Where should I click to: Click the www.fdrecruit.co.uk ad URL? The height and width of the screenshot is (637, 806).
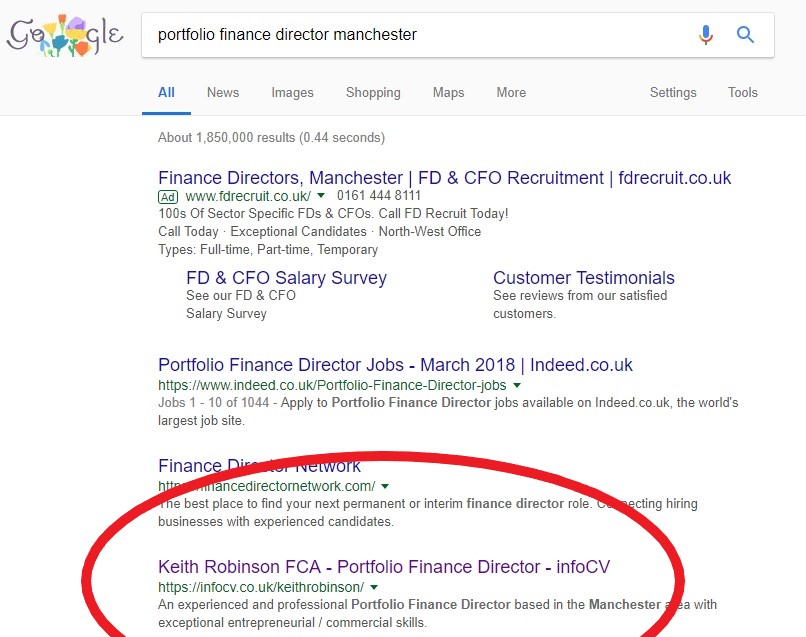pyautogui.click(x=248, y=196)
